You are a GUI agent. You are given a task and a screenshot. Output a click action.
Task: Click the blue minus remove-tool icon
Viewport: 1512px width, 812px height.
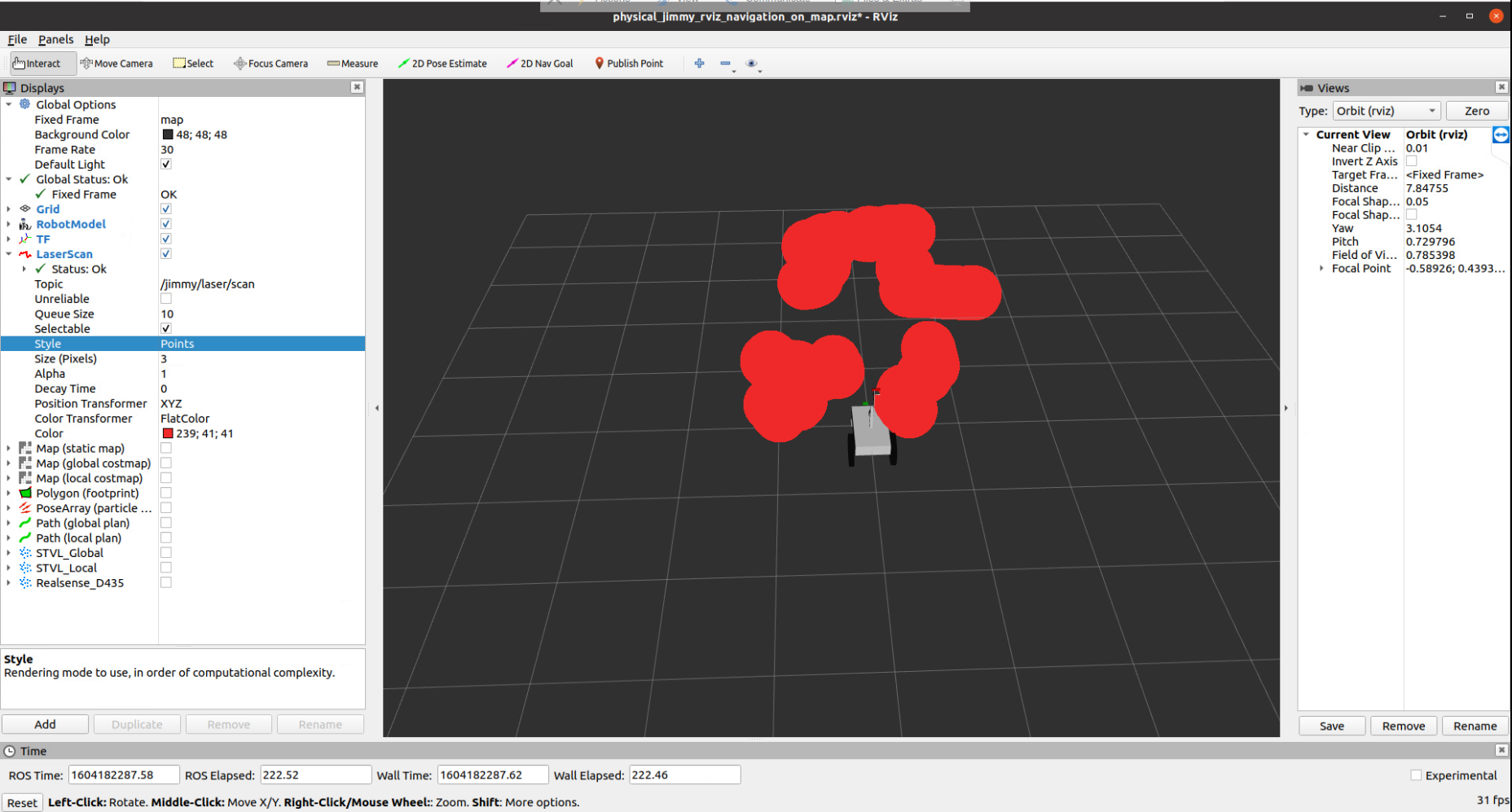tap(726, 63)
